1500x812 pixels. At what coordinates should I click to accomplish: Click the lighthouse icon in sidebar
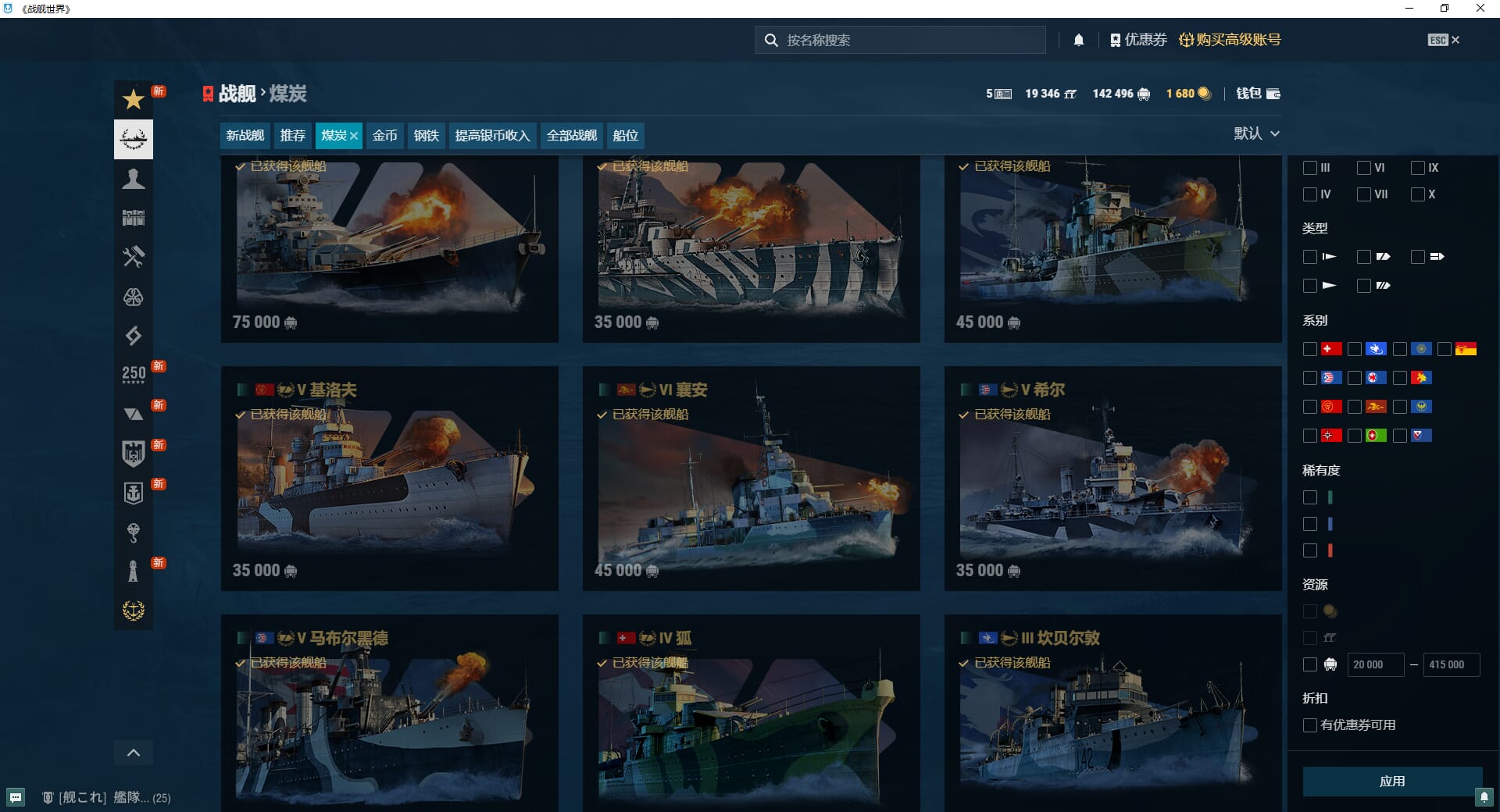coord(134,572)
